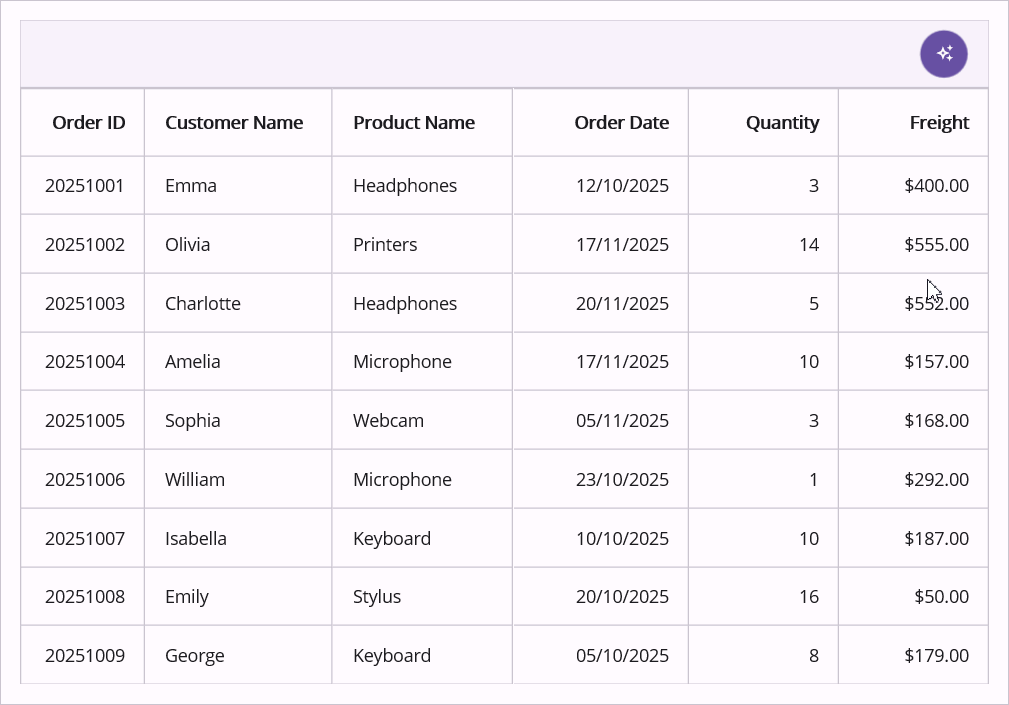Select the 23/10/2025 order date cell
The width and height of the screenshot is (1009, 705).
[622, 480]
